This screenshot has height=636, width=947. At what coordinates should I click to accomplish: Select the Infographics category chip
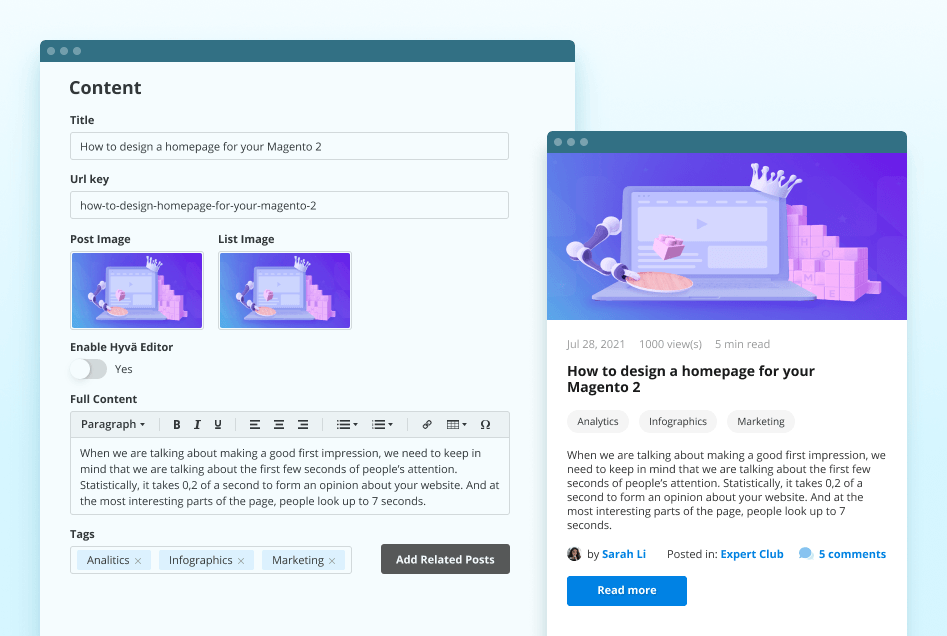677,421
